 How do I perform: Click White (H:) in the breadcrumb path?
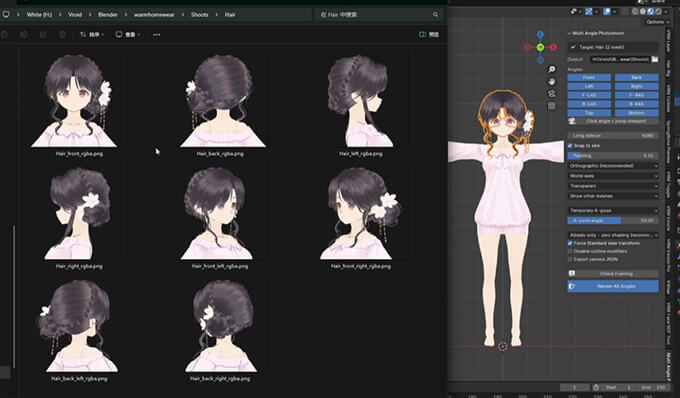click(39, 15)
